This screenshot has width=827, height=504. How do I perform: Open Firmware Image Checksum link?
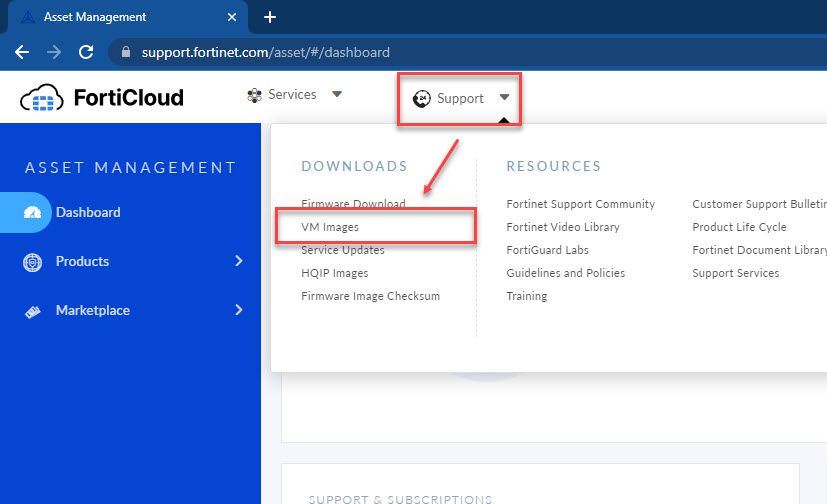370,296
